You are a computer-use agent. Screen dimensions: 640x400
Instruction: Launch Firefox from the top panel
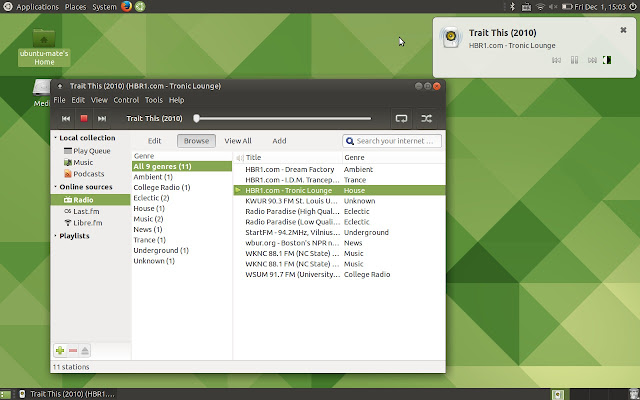click(x=127, y=7)
